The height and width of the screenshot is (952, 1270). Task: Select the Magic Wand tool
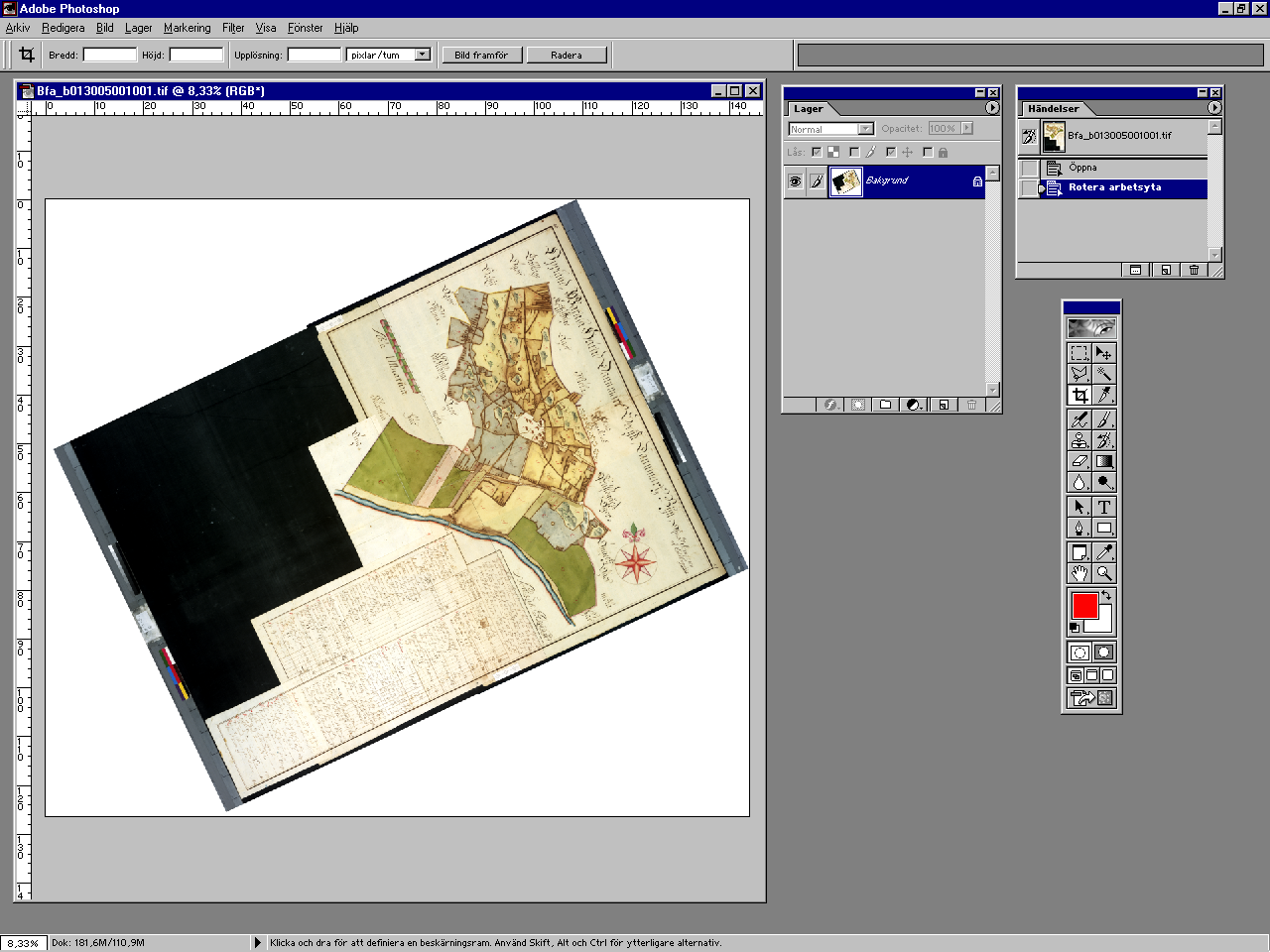click(x=1104, y=374)
